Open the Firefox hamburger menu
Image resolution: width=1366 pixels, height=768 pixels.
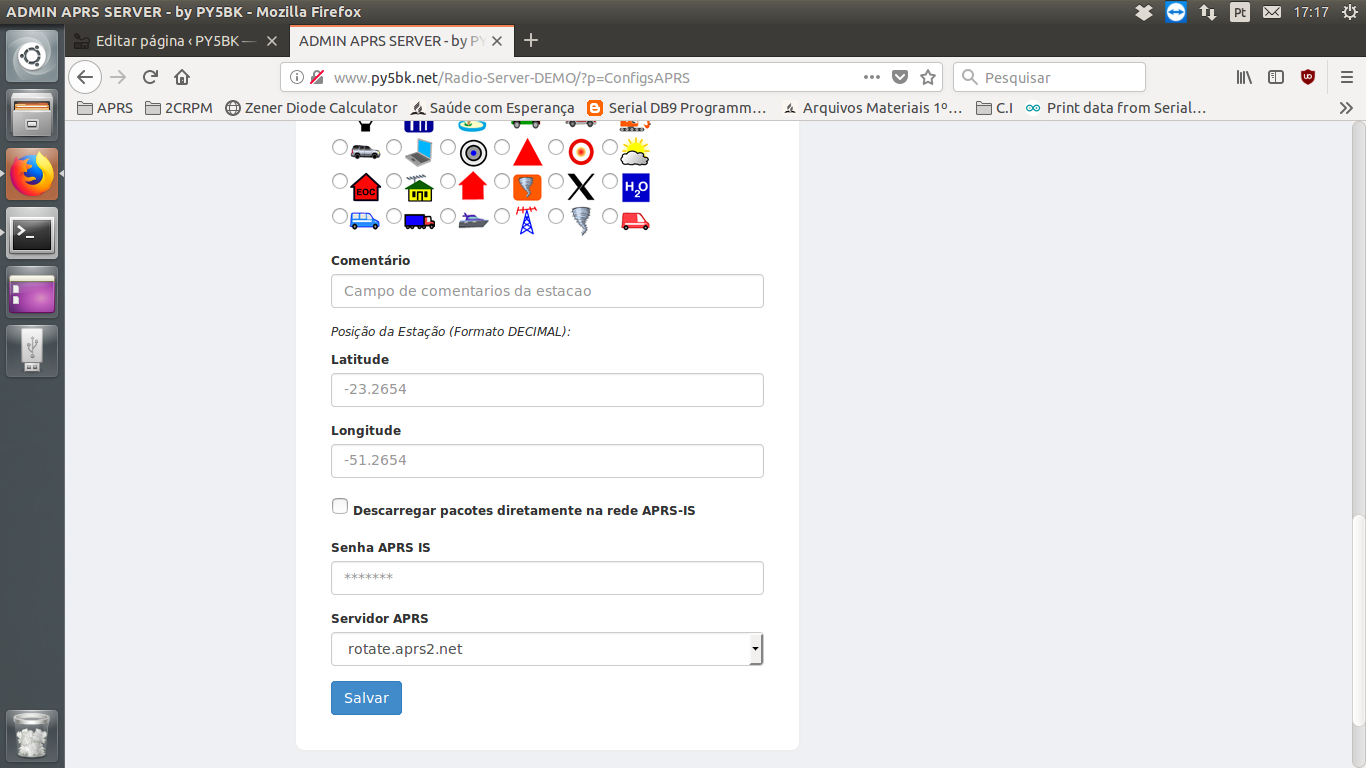1347,77
